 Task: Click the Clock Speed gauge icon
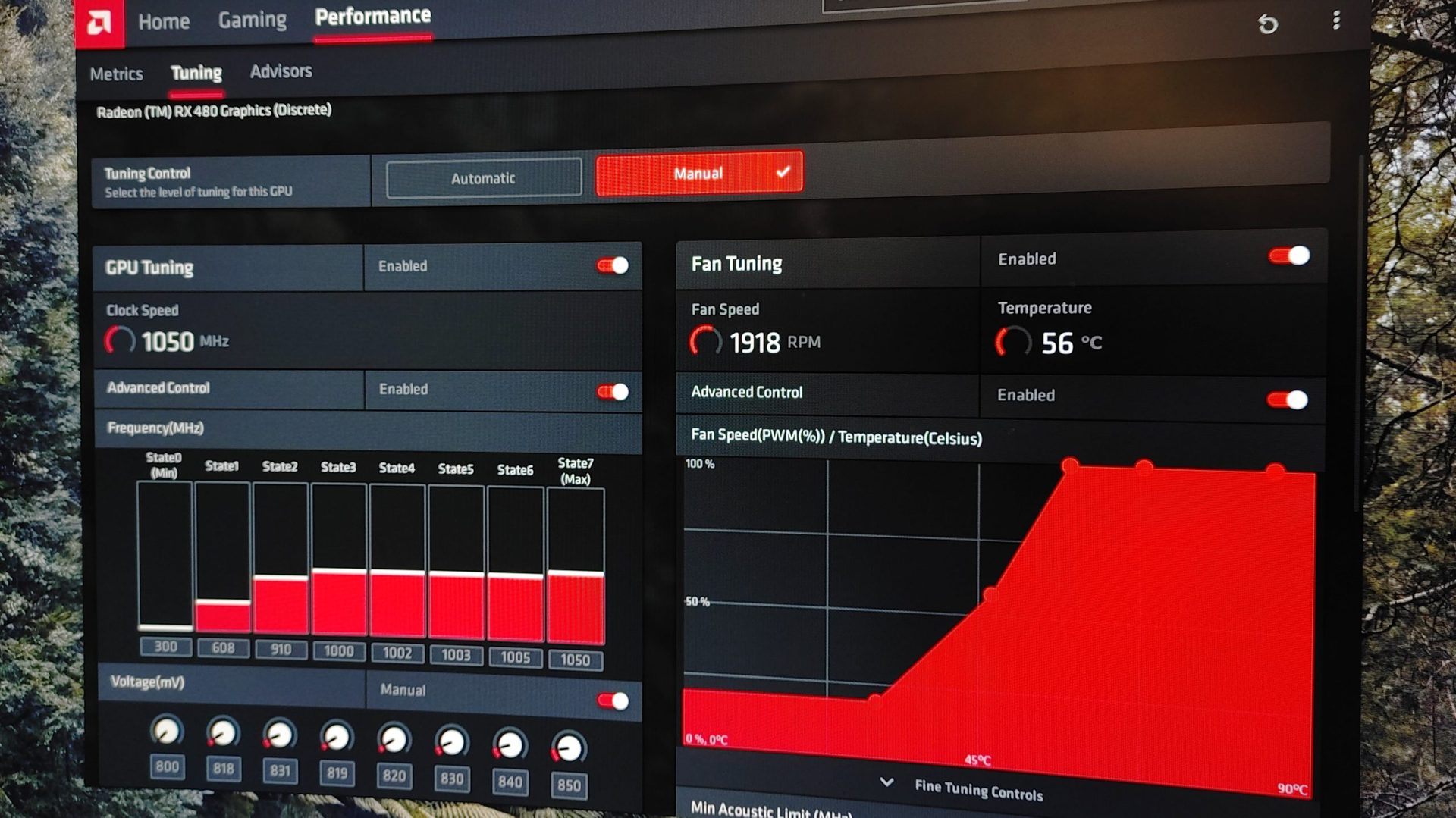pyautogui.click(x=120, y=340)
